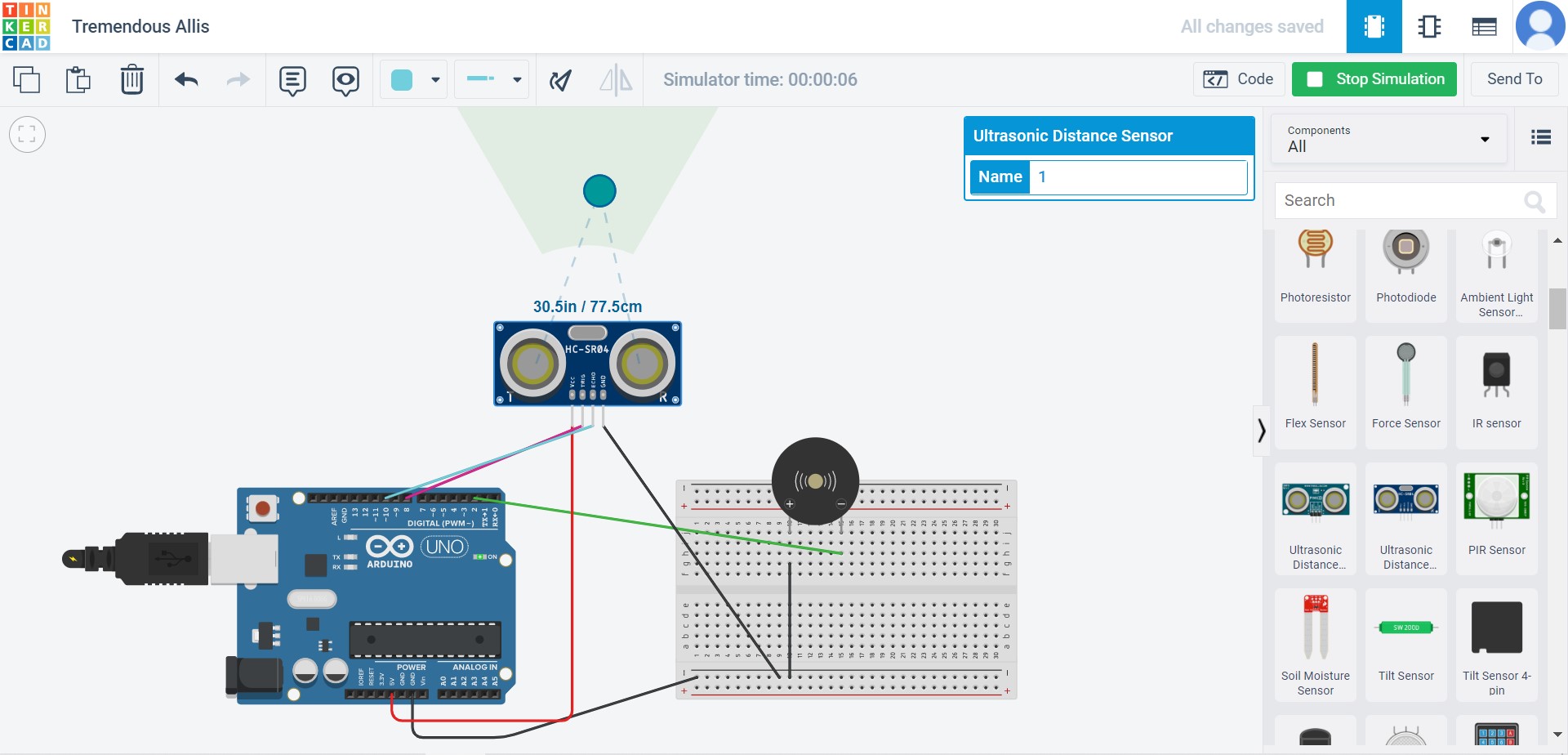Click the Paste icon in toolbar
This screenshot has height=755, width=1568.
pyautogui.click(x=78, y=79)
